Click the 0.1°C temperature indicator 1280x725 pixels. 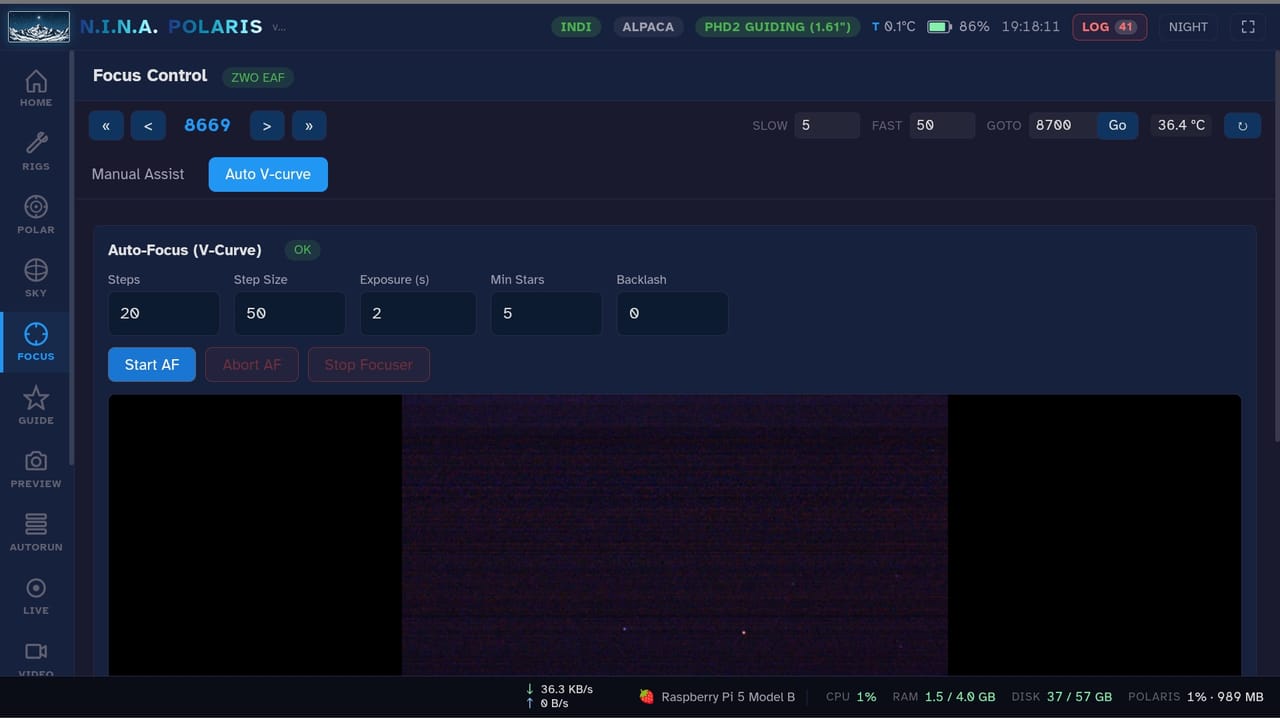(x=893, y=27)
